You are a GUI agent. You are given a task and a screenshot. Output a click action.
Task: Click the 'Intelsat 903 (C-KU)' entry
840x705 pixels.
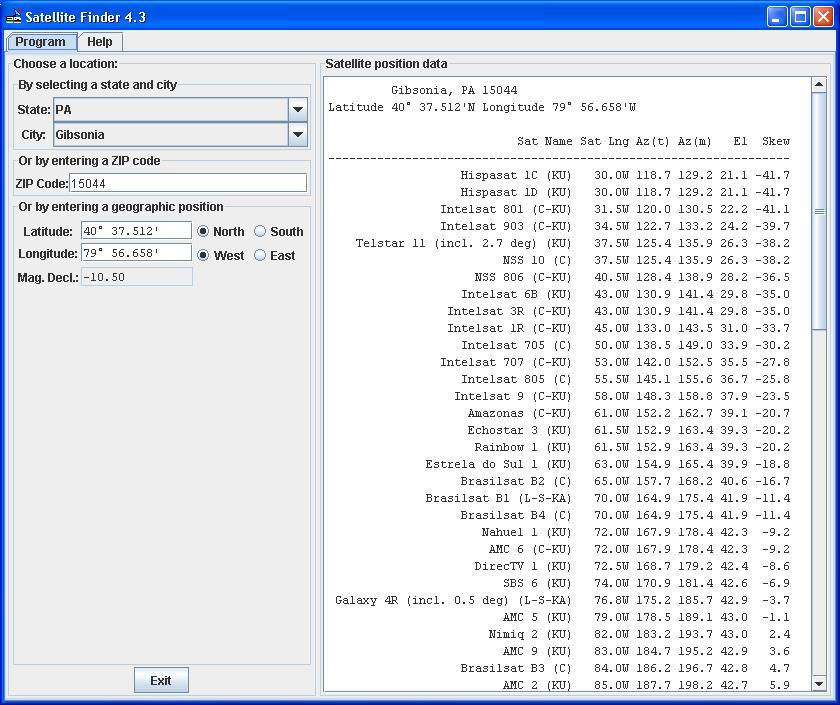[x=506, y=227]
